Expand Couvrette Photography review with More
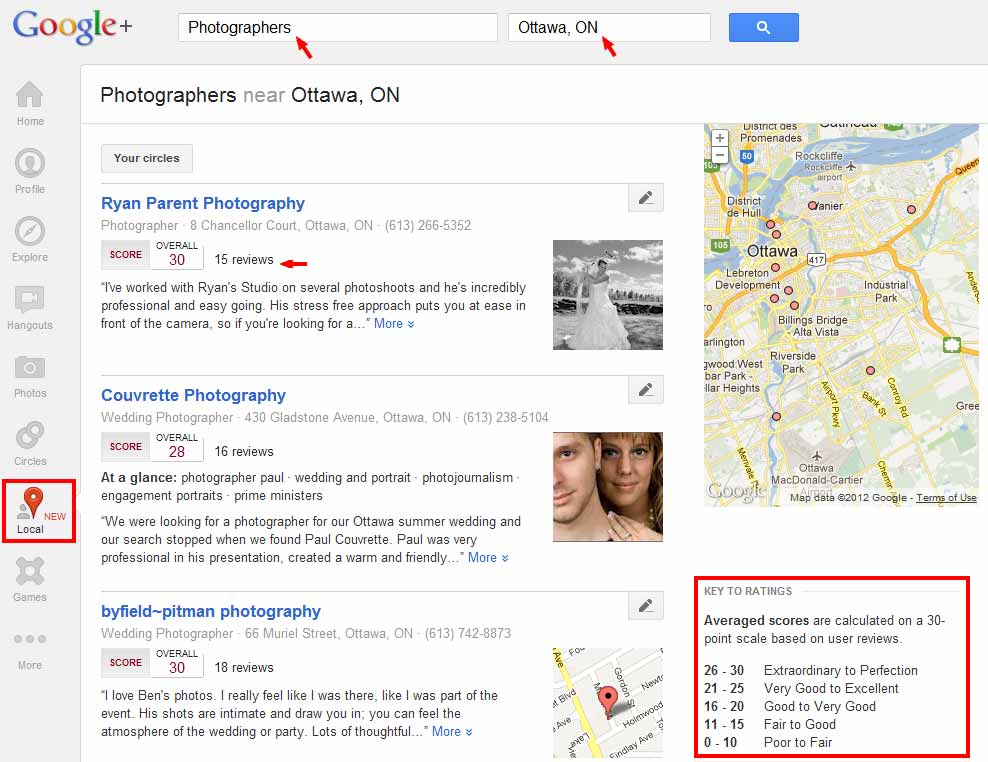Screen dimensions: 988x762 click(488, 557)
